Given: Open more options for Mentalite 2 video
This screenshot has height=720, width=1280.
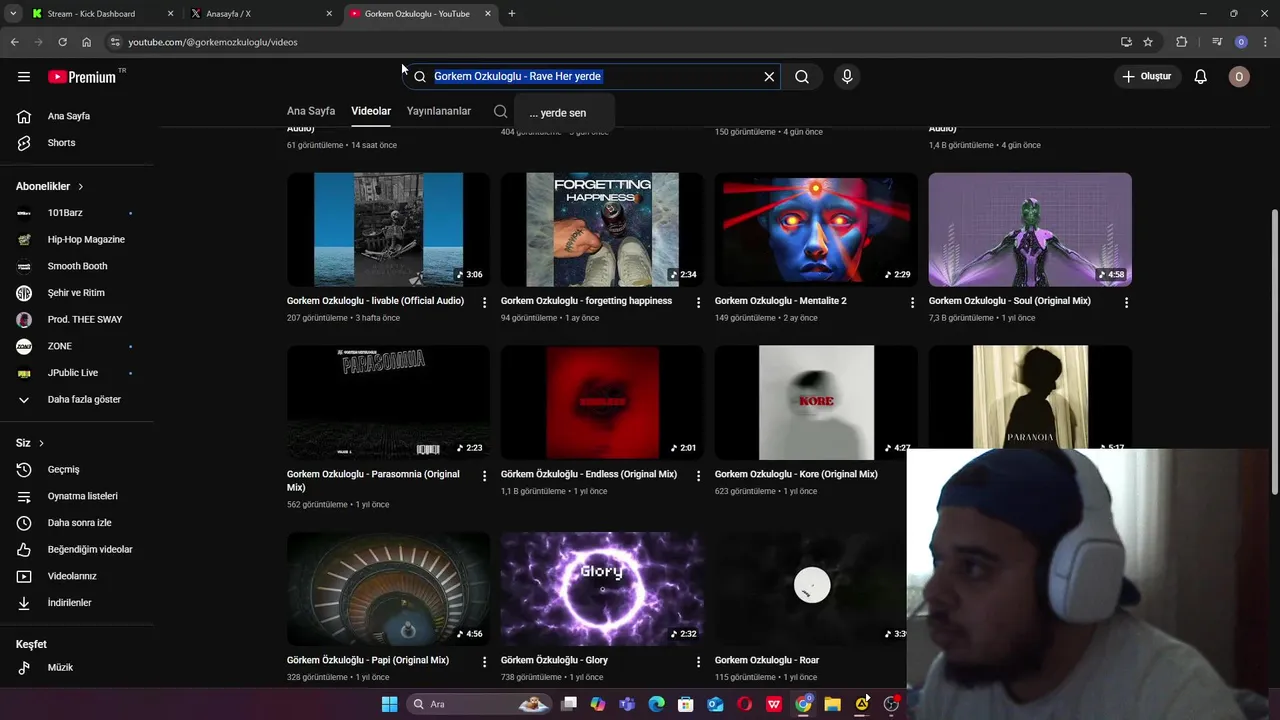Looking at the screenshot, I should [912, 302].
